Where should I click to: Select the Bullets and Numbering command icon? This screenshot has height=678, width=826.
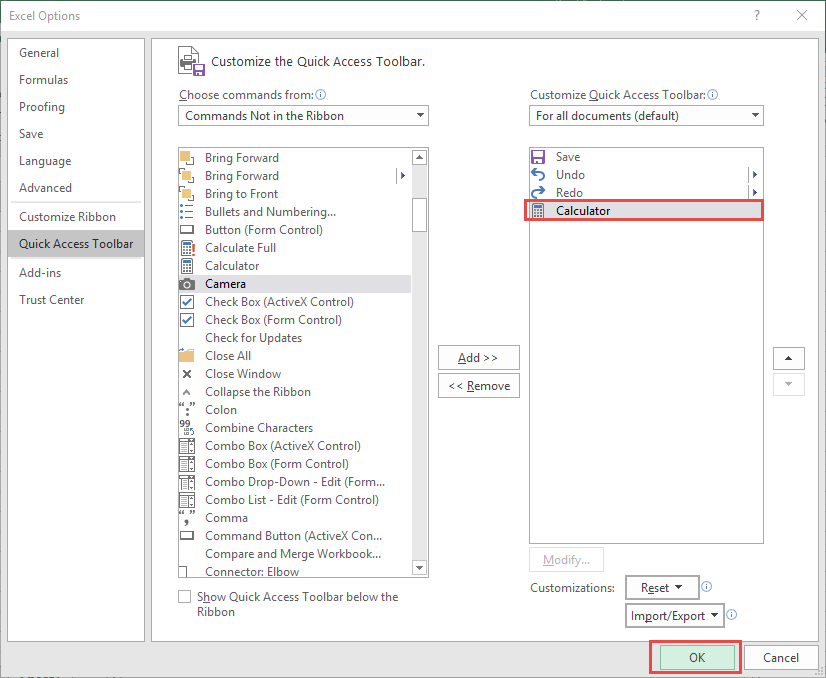[187, 211]
